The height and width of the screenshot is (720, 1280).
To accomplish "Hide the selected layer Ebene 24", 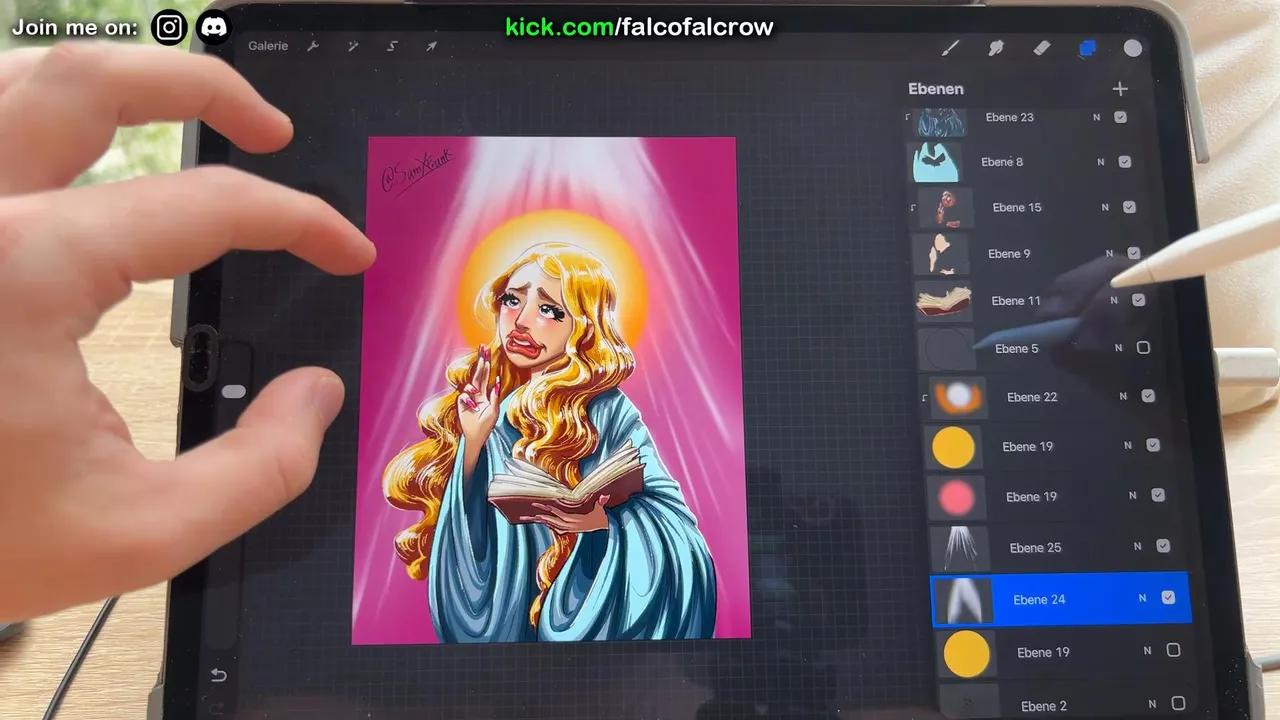I will [x=1168, y=598].
